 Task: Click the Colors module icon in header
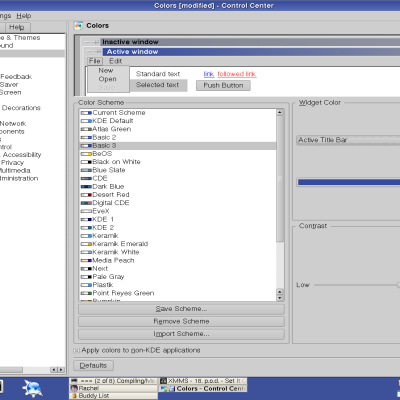pyautogui.click(x=79, y=26)
